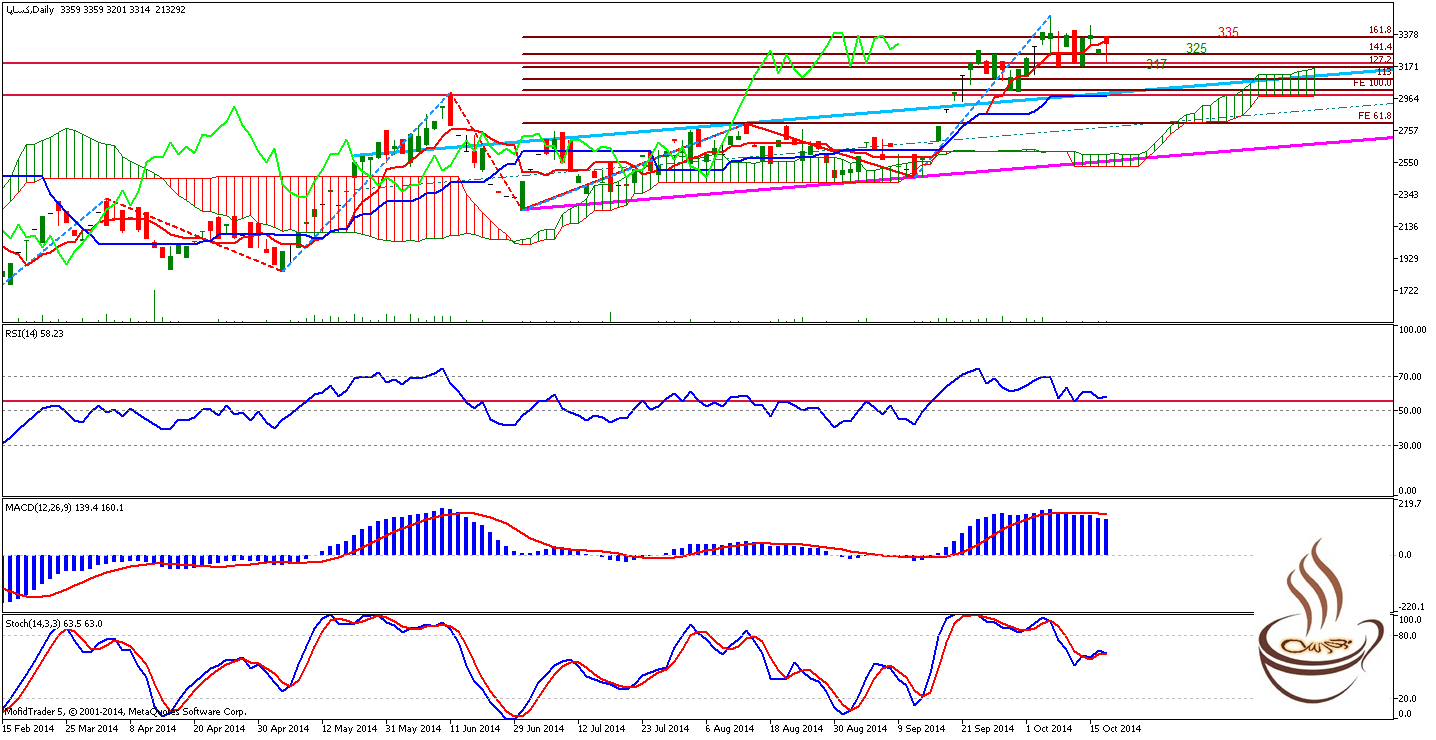Click the 15 Oct 2014 date label

(x=1115, y=729)
